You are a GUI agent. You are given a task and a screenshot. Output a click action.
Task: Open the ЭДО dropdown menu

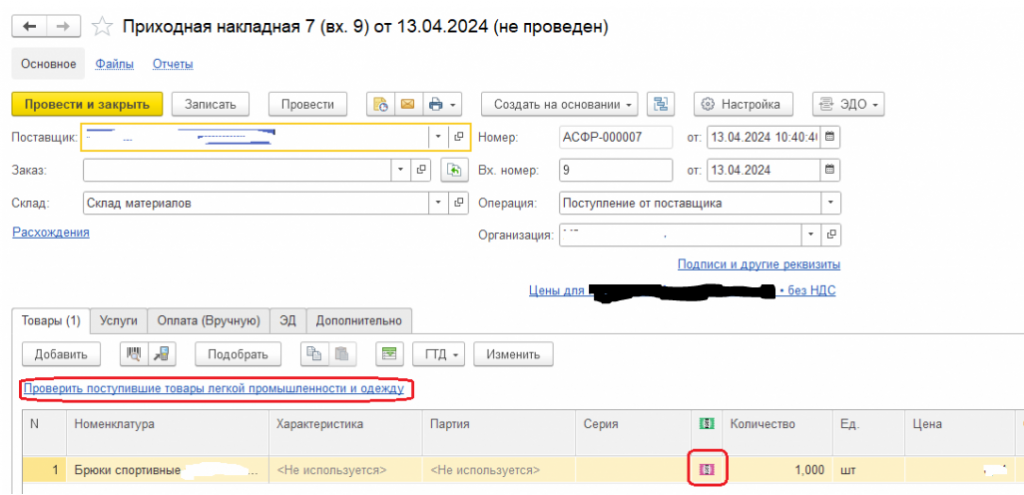pyautogui.click(x=848, y=104)
